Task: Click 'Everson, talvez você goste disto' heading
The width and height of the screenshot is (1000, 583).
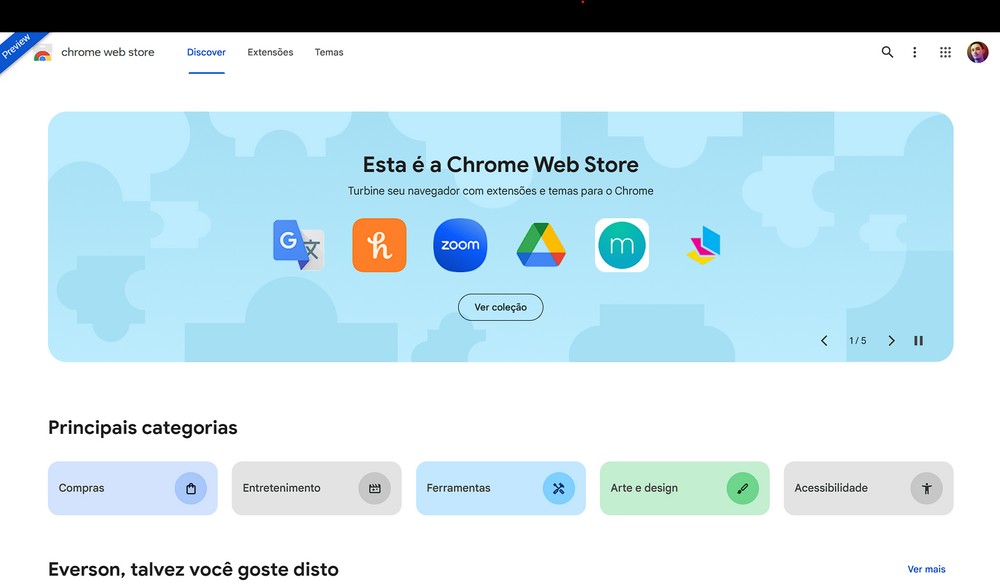Action: [x=193, y=569]
